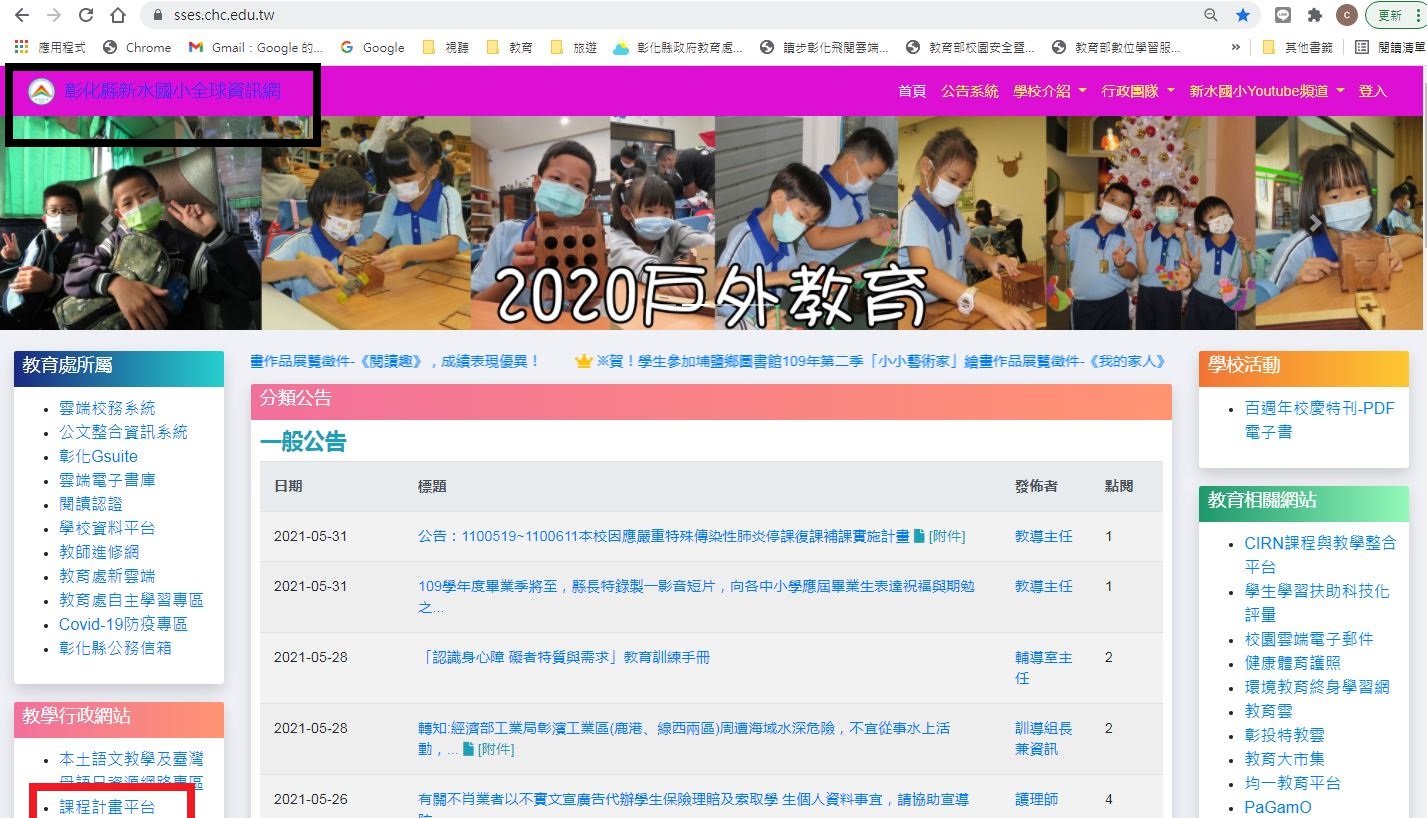Screen dimensions: 1427x818
Task: Open CIRN課程與教學整合平台 link
Action: click(x=1320, y=555)
